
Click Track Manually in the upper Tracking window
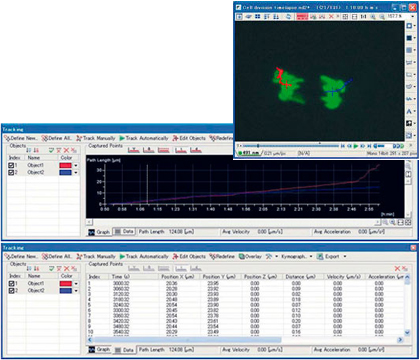[x=96, y=138]
